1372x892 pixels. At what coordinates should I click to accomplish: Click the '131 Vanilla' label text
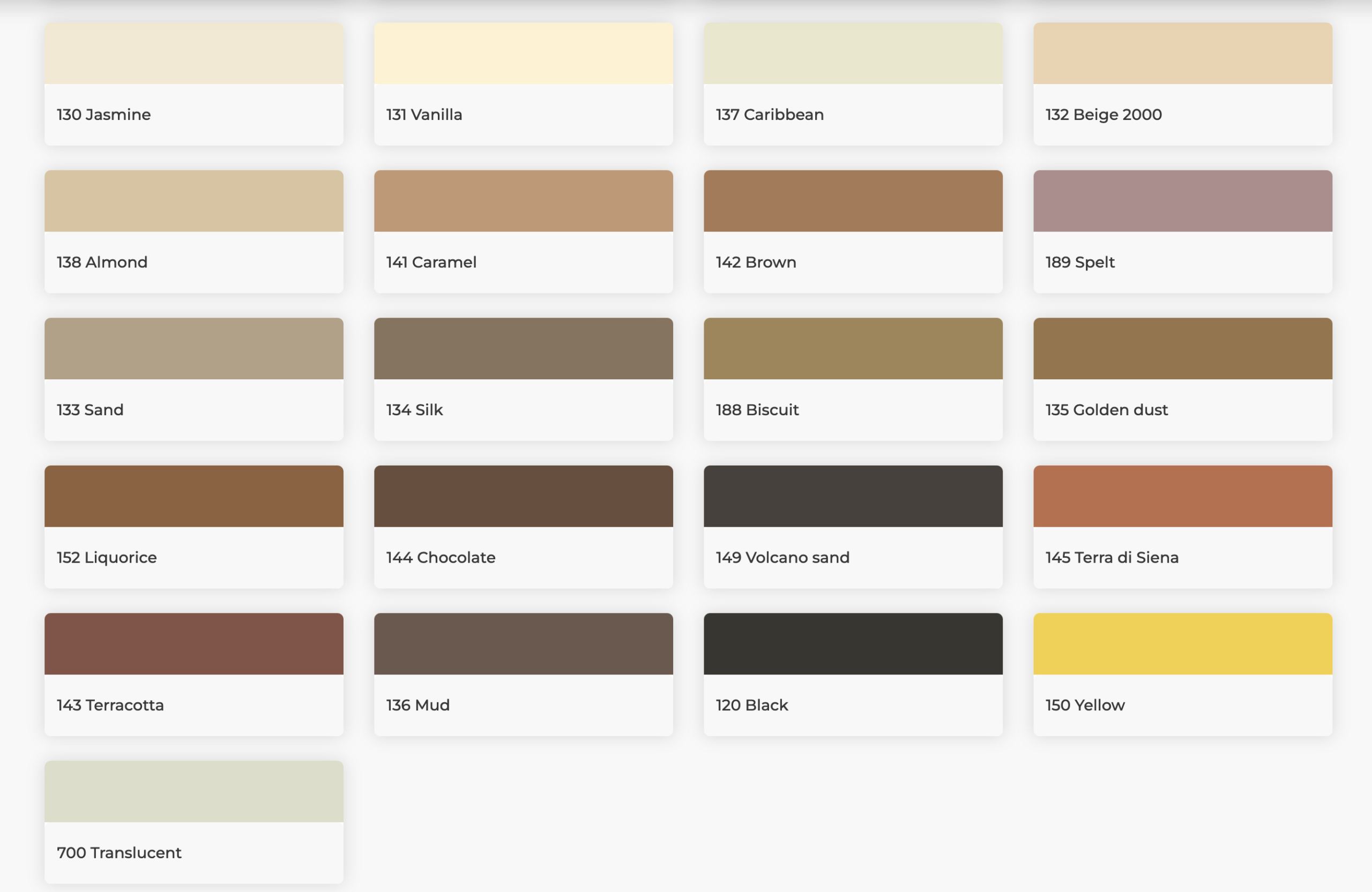(424, 115)
